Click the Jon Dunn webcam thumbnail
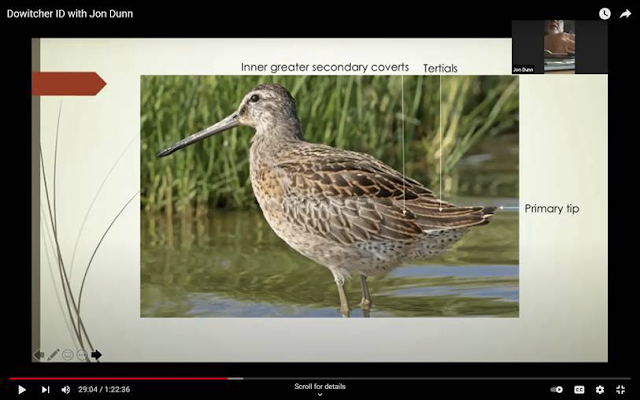This screenshot has width=640, height=400. pyautogui.click(x=560, y=47)
